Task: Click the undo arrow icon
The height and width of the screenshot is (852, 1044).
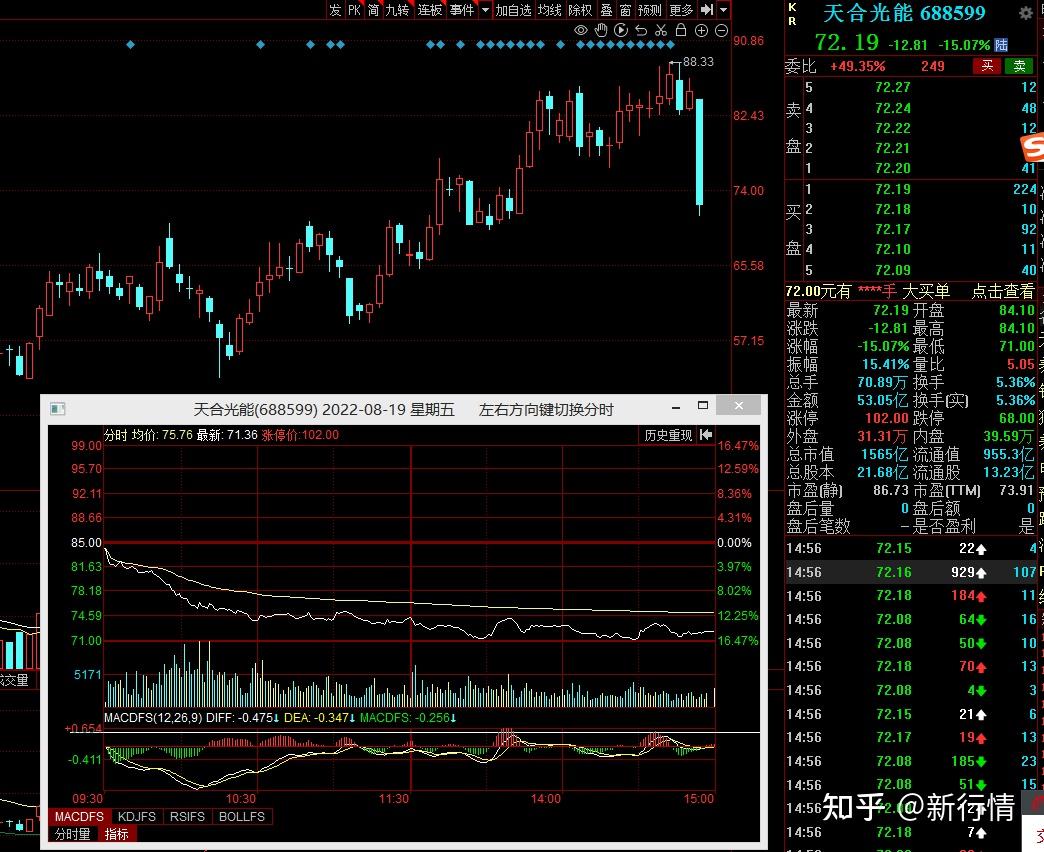Action: 641,31
